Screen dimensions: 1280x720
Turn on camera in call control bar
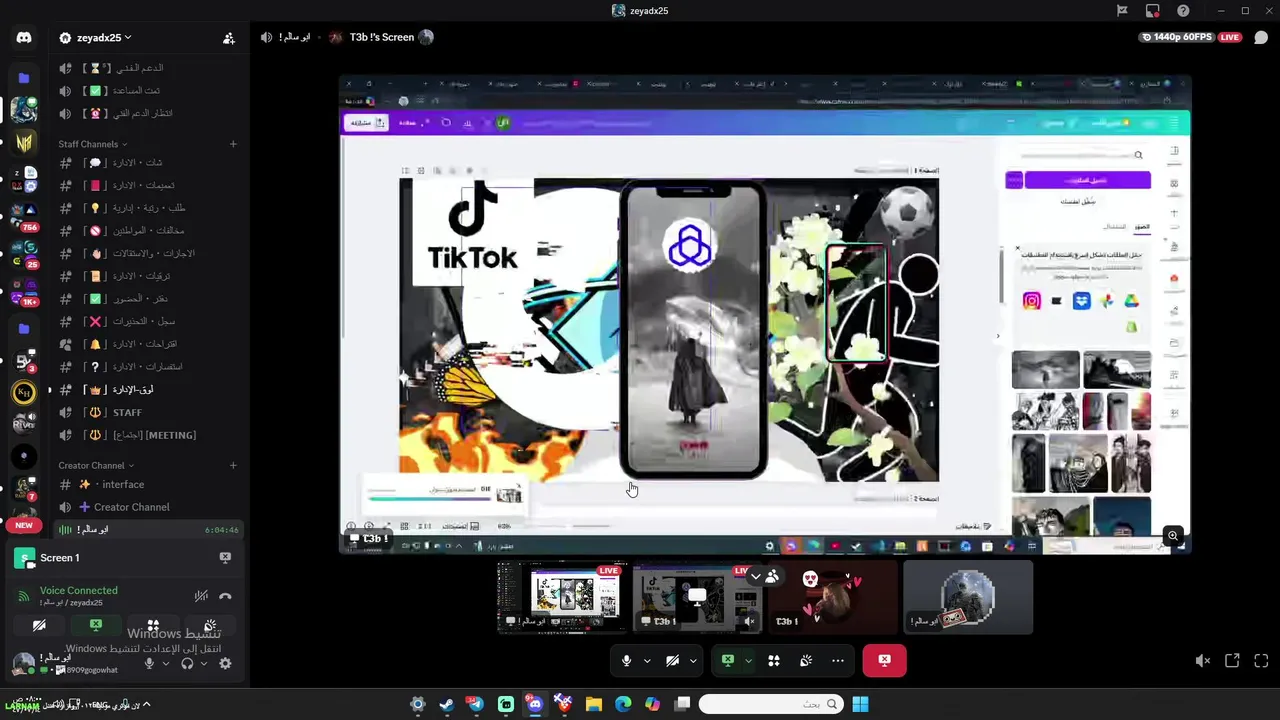(673, 660)
